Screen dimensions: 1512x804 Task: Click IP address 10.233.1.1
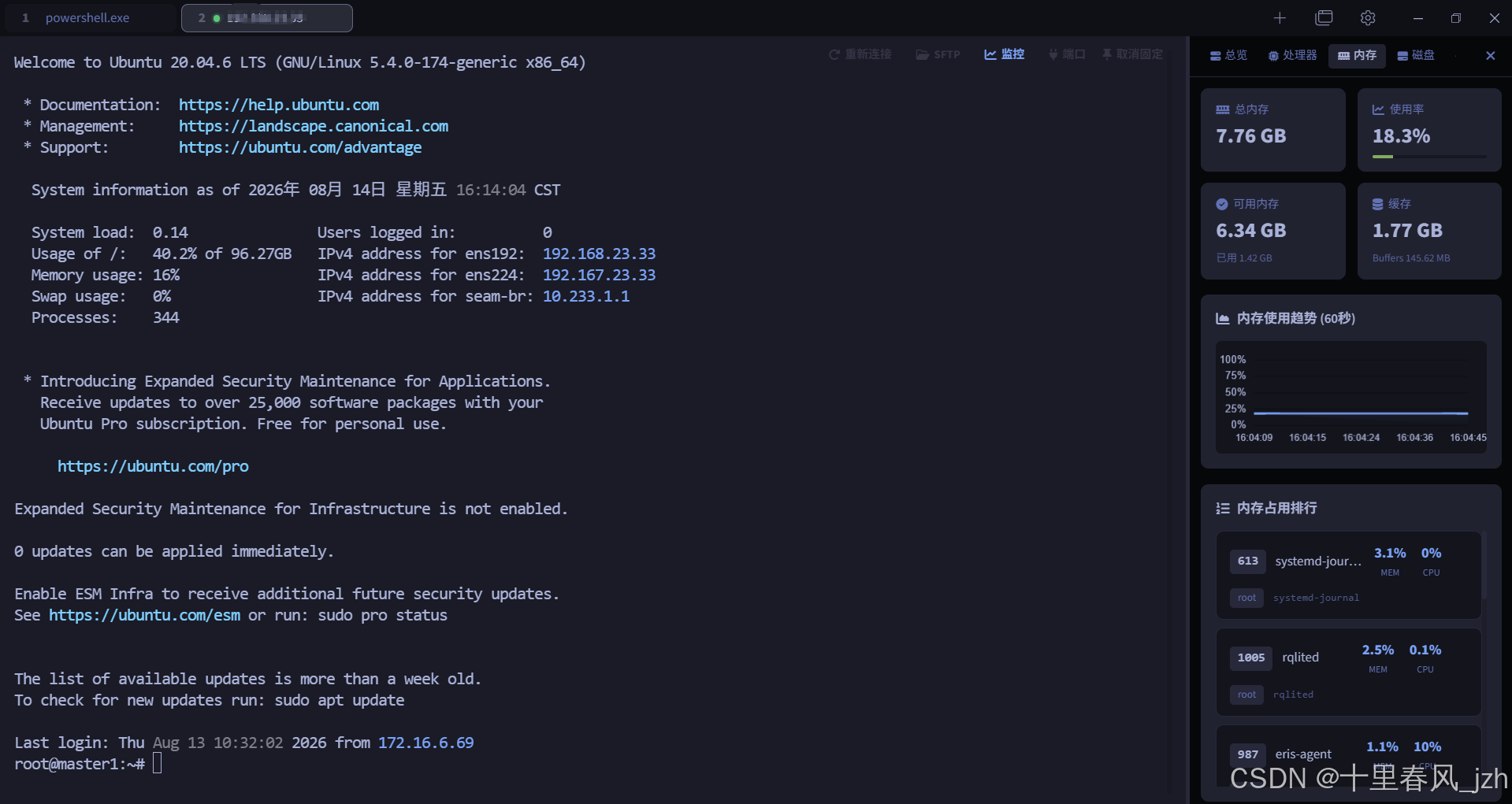(586, 296)
